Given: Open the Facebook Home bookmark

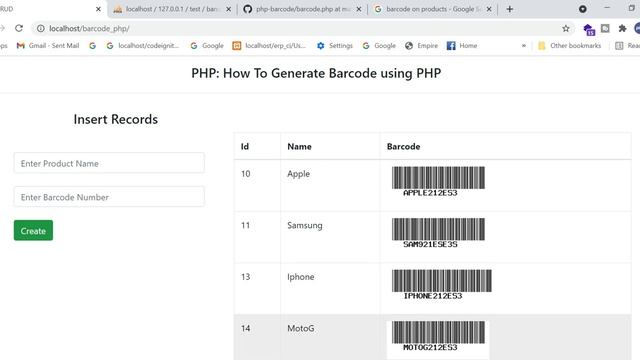Looking at the screenshot, I should pos(462,46).
